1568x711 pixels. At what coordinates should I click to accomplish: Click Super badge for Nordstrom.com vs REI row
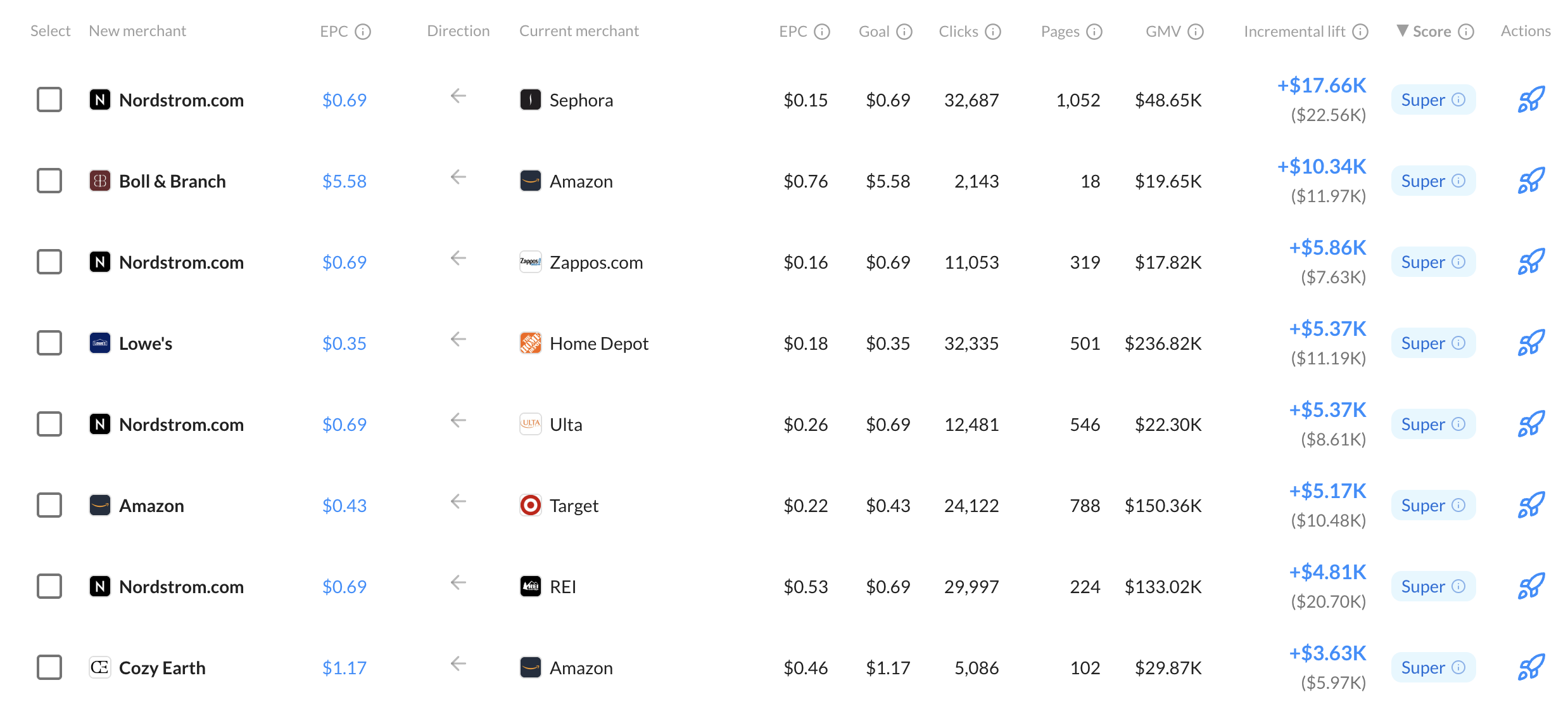click(x=1433, y=586)
